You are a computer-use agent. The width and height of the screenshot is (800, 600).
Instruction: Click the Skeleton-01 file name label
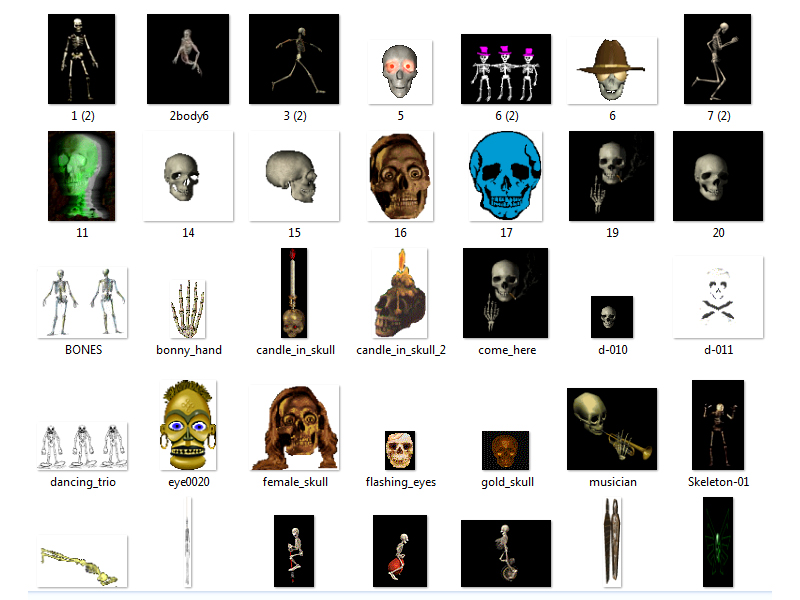(718, 482)
